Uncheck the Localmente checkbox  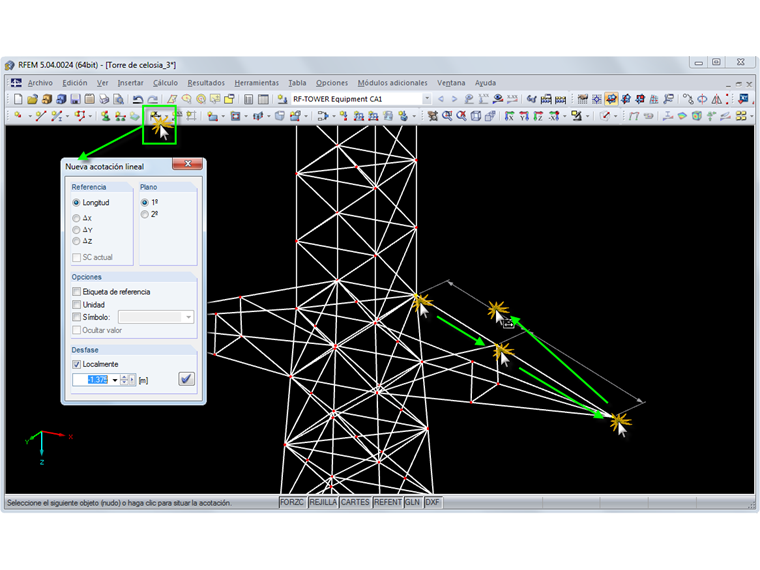(x=77, y=364)
